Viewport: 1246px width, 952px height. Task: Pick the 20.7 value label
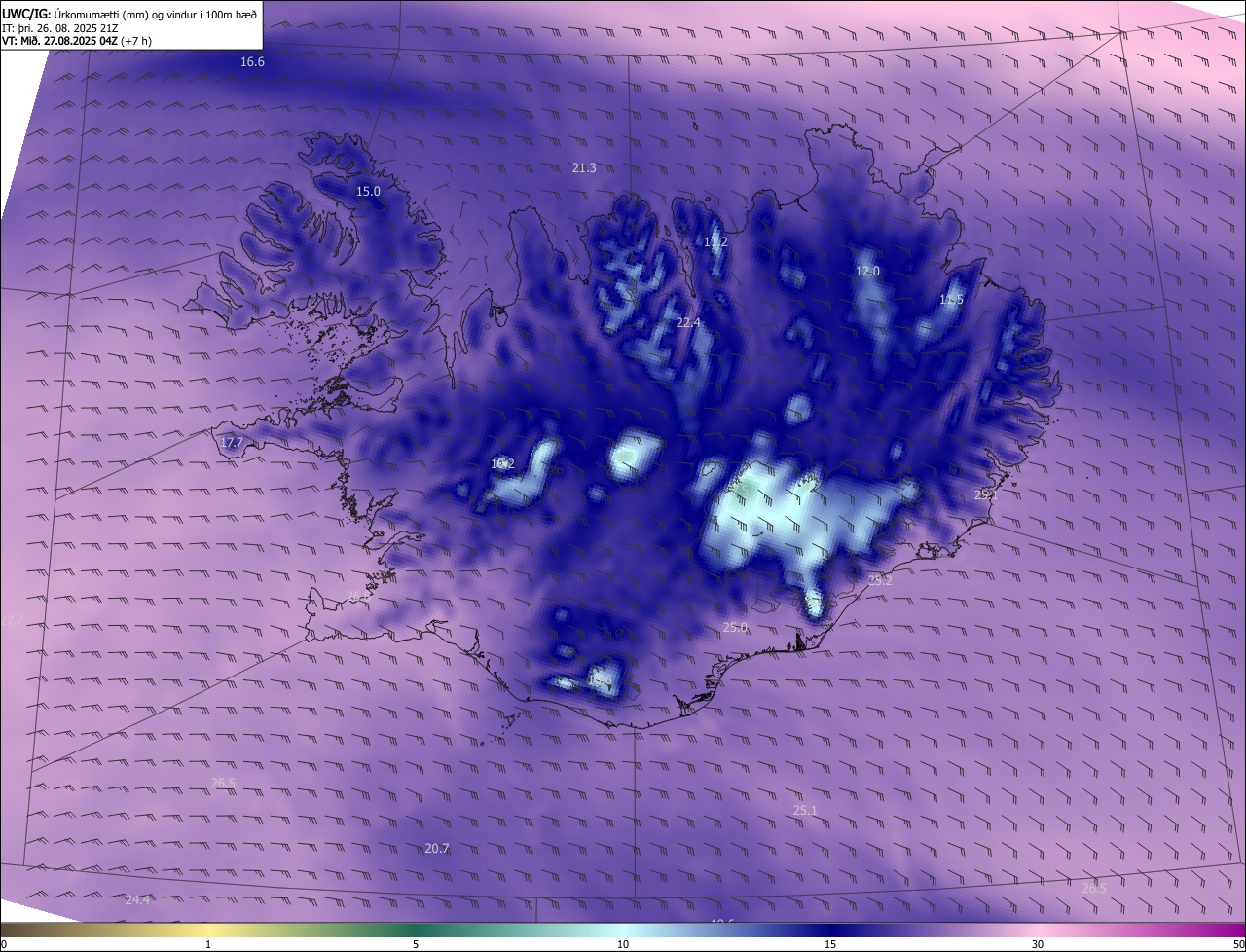[437, 849]
